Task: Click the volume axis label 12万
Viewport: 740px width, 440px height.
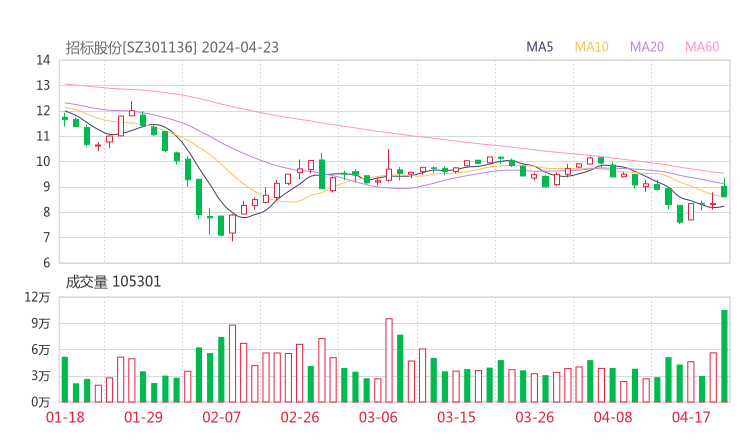Action: (x=37, y=297)
